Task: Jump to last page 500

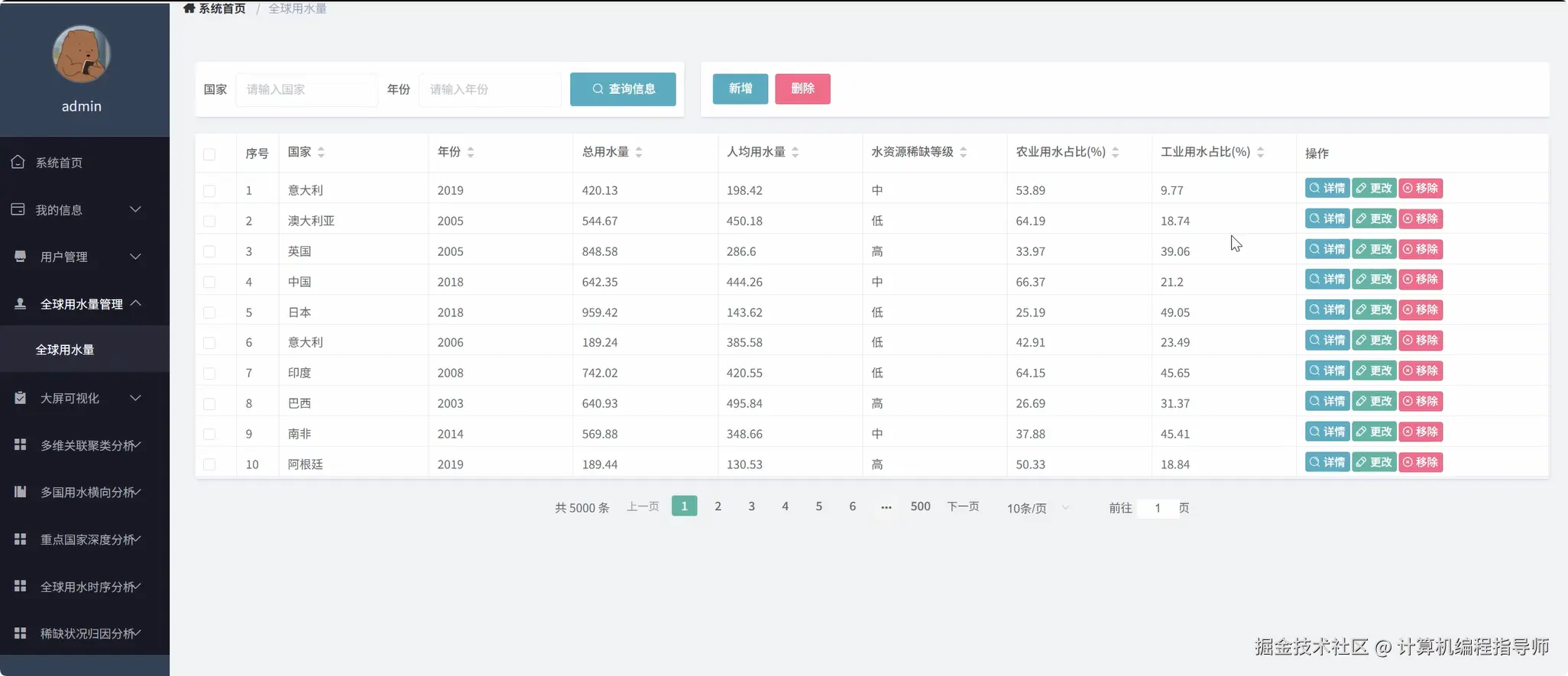Action: 920,506
